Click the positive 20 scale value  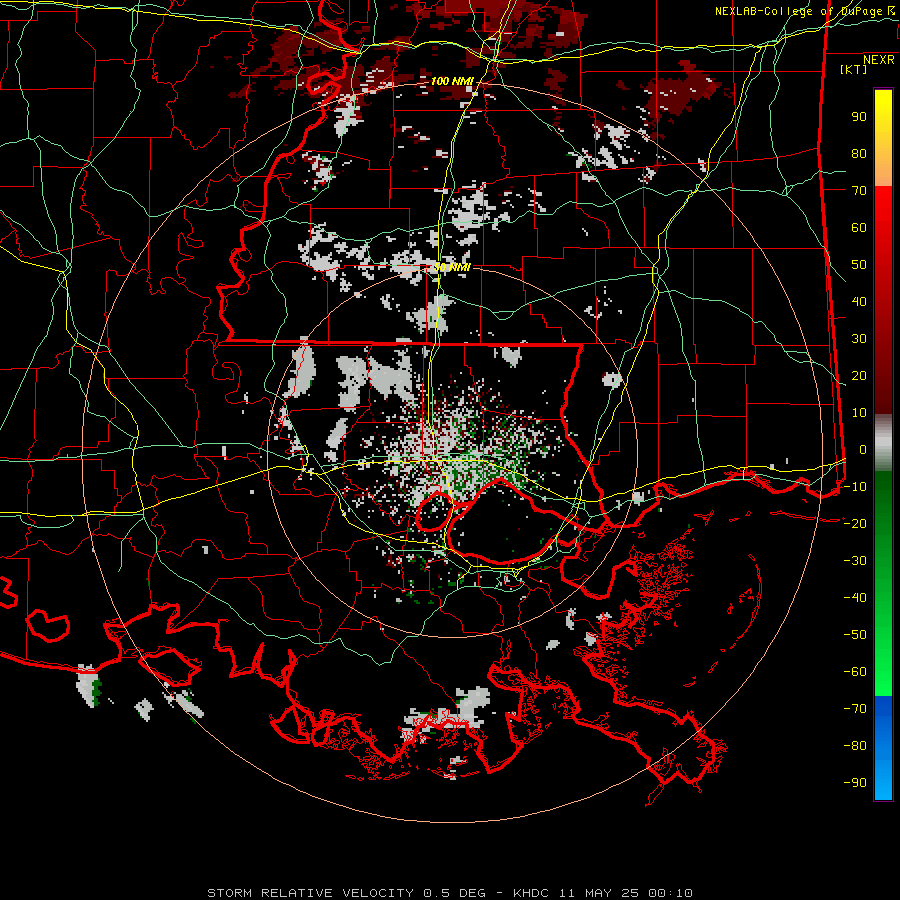coord(859,375)
